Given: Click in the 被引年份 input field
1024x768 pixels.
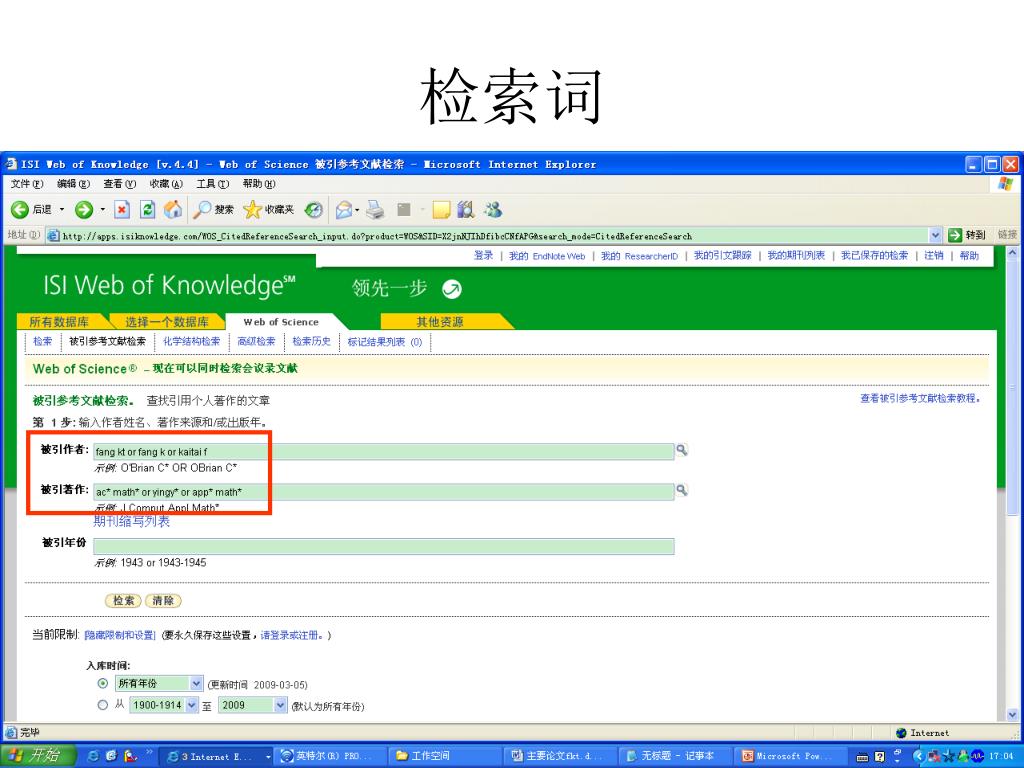Looking at the screenshot, I should point(383,547).
